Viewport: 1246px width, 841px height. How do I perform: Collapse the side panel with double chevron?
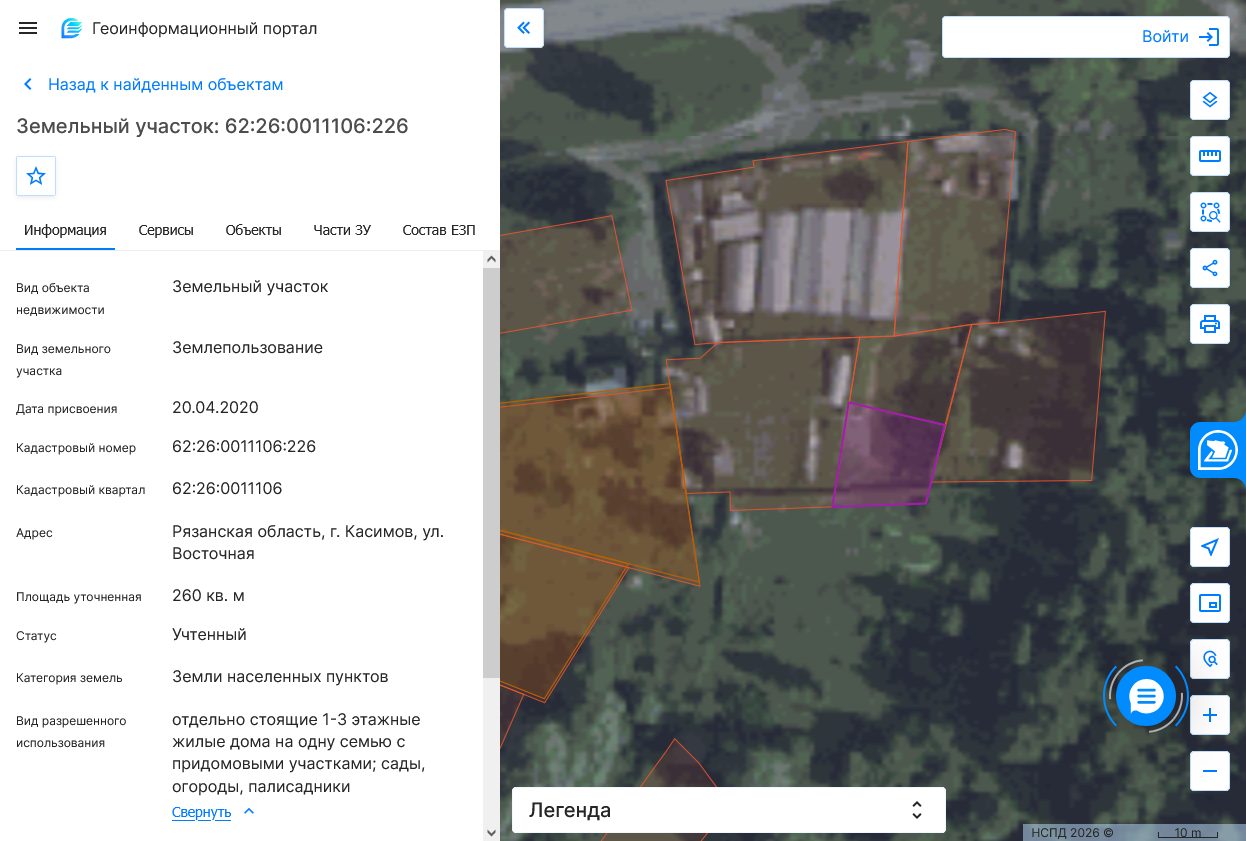point(524,28)
